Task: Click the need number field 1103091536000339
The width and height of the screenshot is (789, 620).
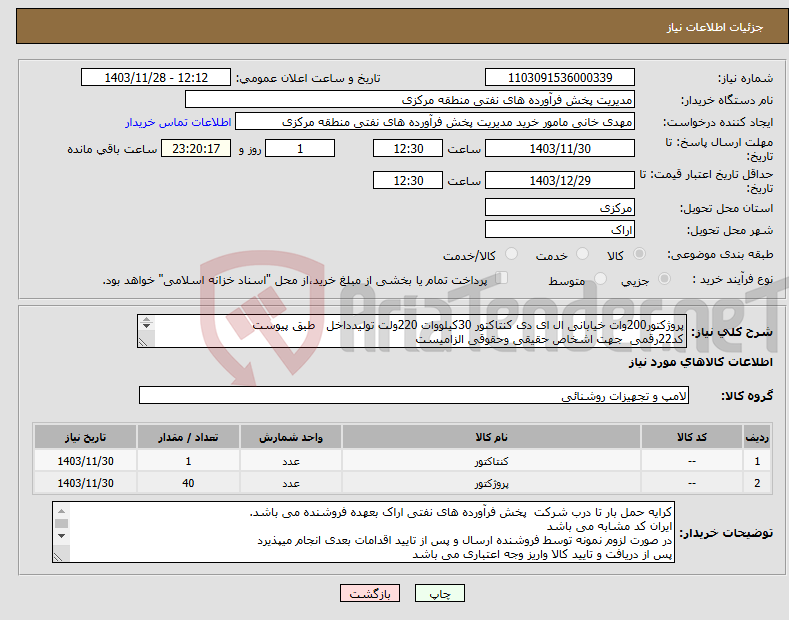Action: [x=560, y=78]
